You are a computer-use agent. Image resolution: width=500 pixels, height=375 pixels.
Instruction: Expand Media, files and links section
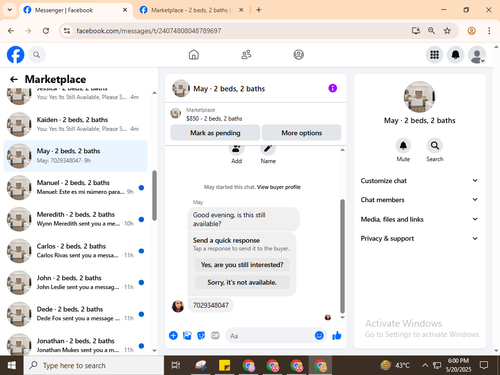pos(419,219)
